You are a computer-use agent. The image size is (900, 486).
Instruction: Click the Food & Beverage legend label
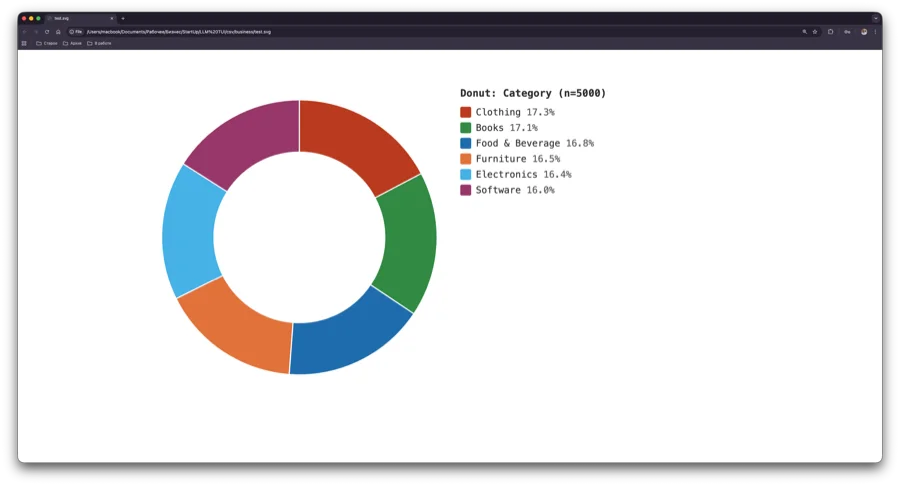click(517, 143)
